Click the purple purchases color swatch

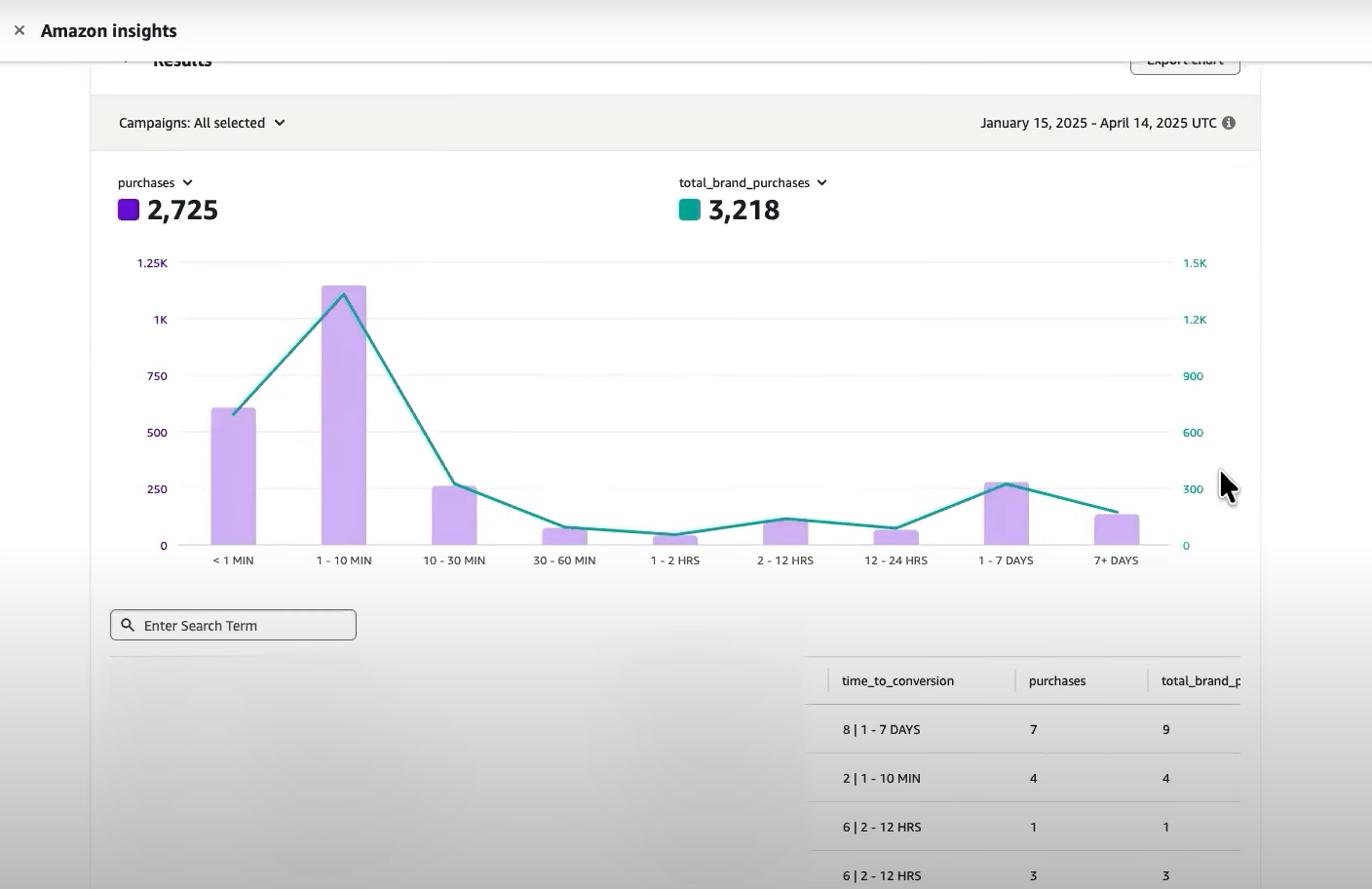pos(129,210)
